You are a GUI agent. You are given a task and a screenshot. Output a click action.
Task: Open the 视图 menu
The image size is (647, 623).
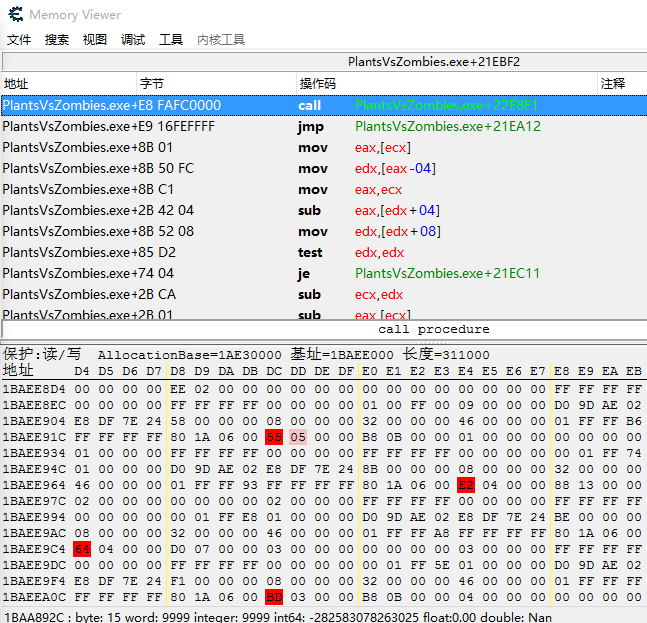coord(95,40)
